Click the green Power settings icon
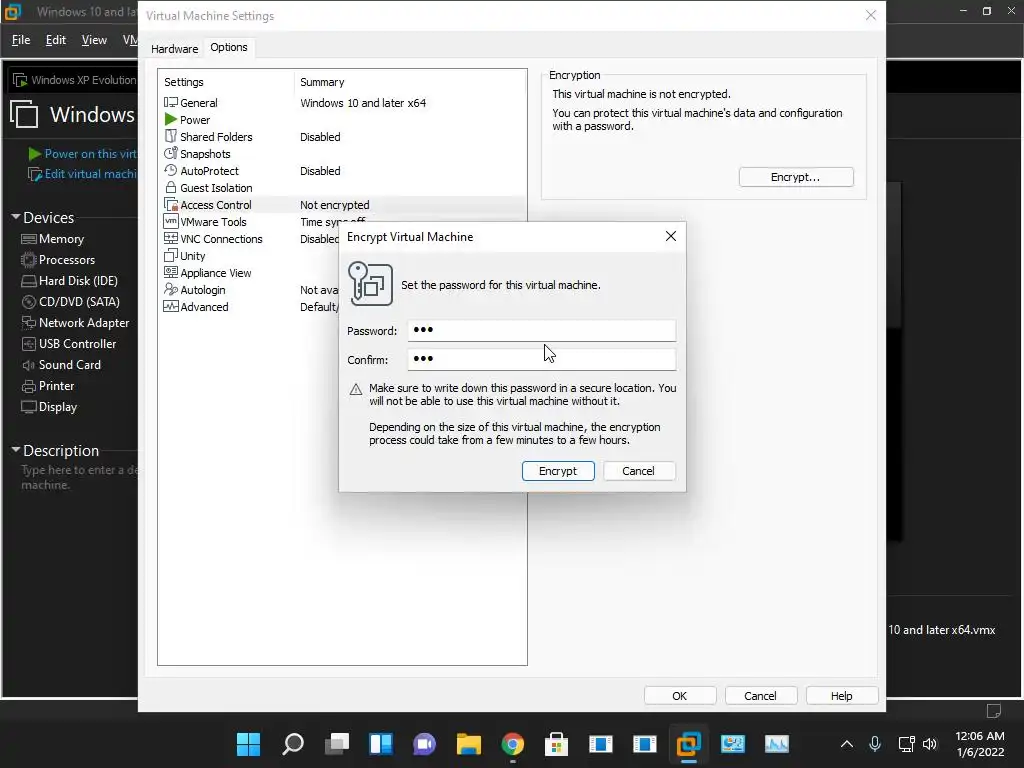The image size is (1024, 768). [170, 120]
